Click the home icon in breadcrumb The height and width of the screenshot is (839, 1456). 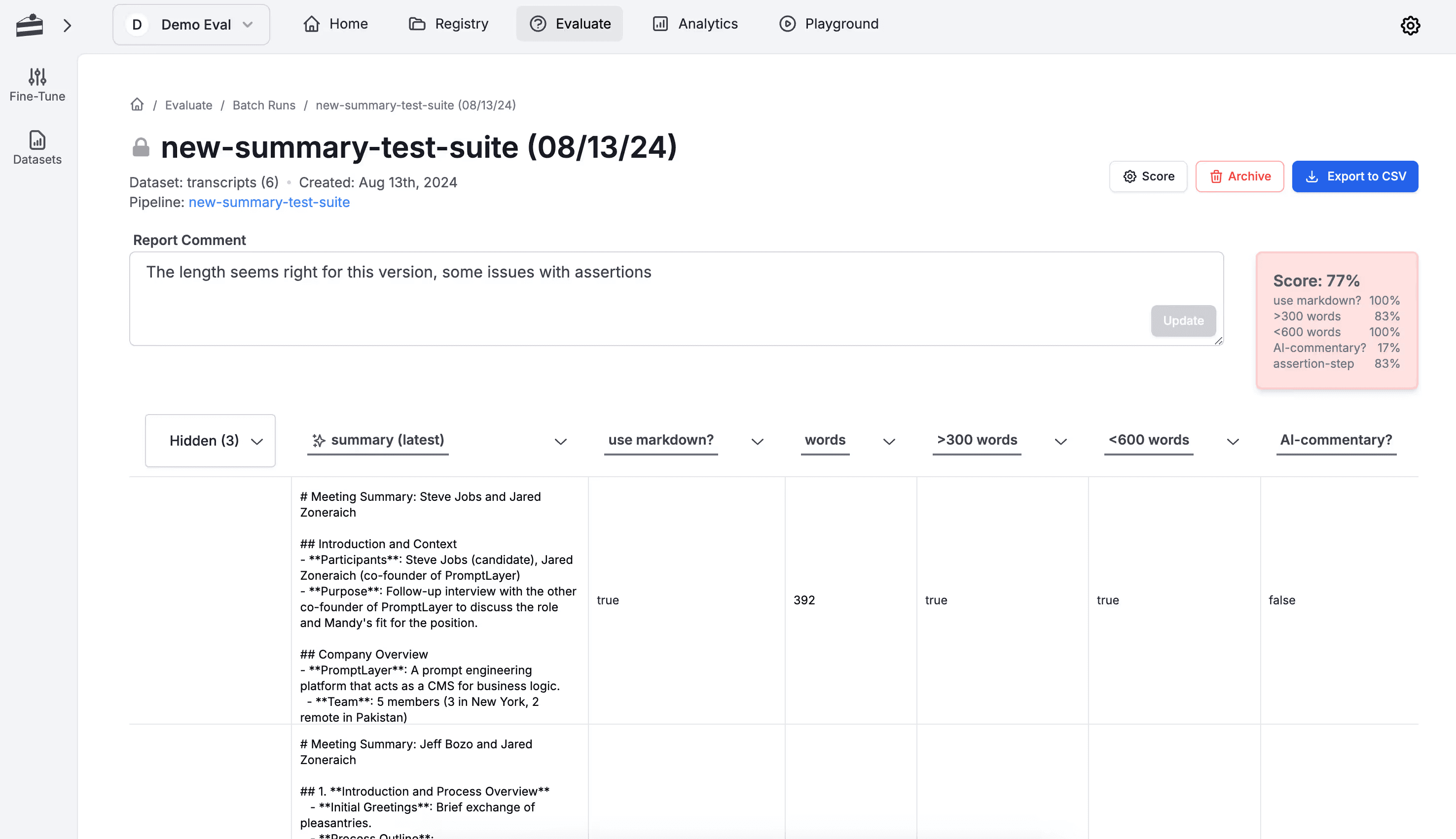(x=137, y=105)
